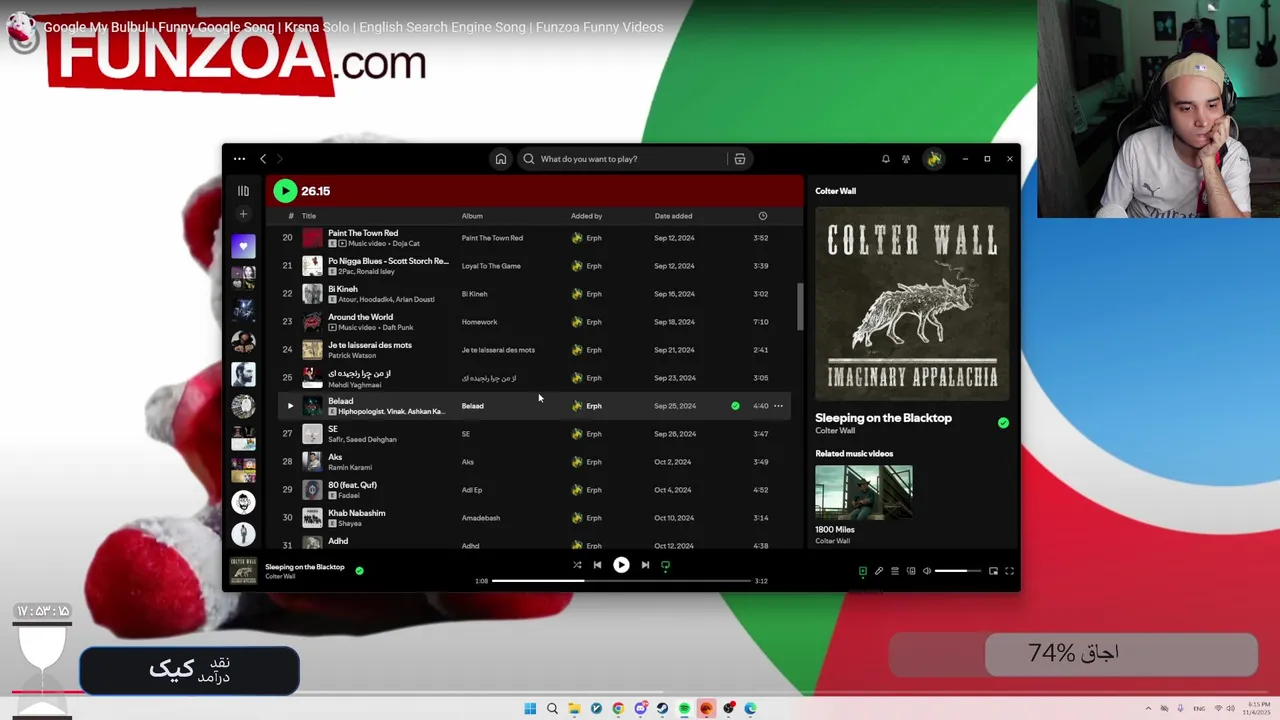Viewport: 1280px width, 720px height.
Task: Skip to the previous track
Action: pyautogui.click(x=597, y=565)
